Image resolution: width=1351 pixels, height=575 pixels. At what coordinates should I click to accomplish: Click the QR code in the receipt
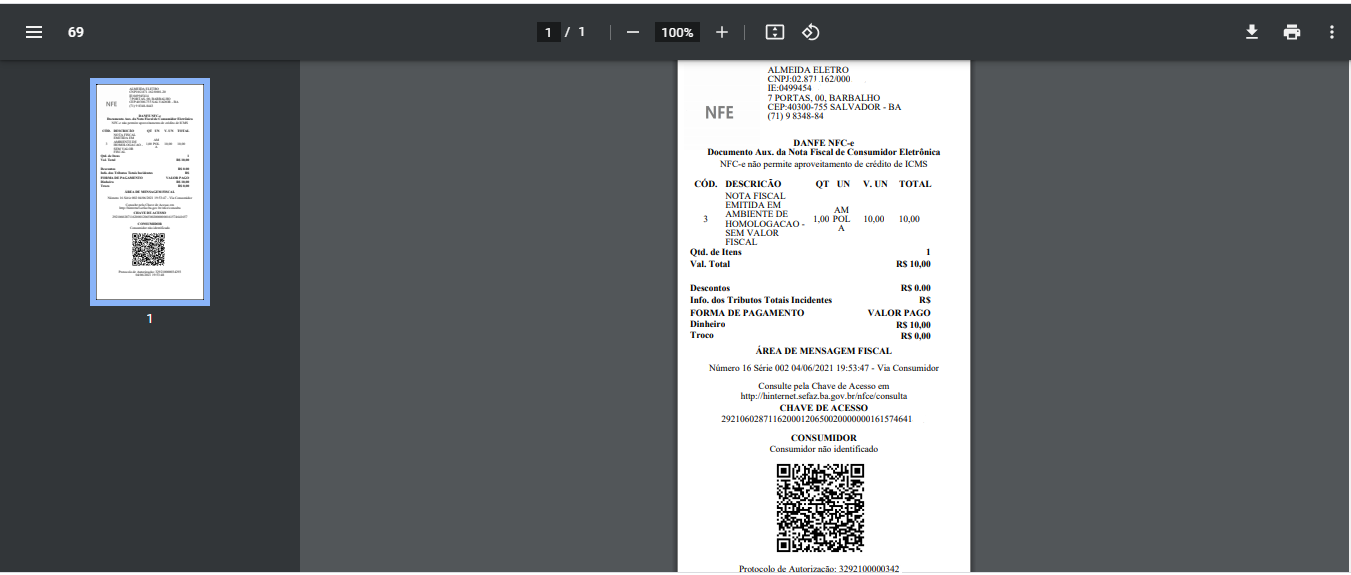(821, 508)
